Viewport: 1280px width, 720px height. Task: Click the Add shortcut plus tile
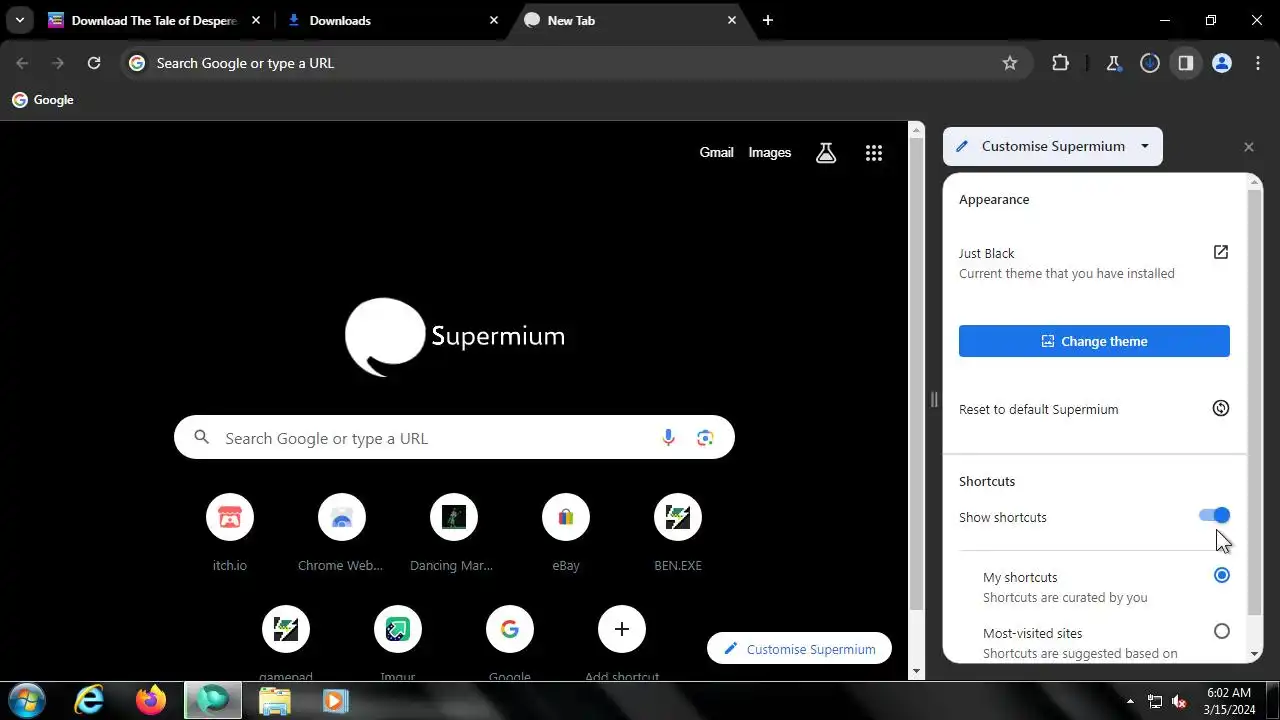622,629
